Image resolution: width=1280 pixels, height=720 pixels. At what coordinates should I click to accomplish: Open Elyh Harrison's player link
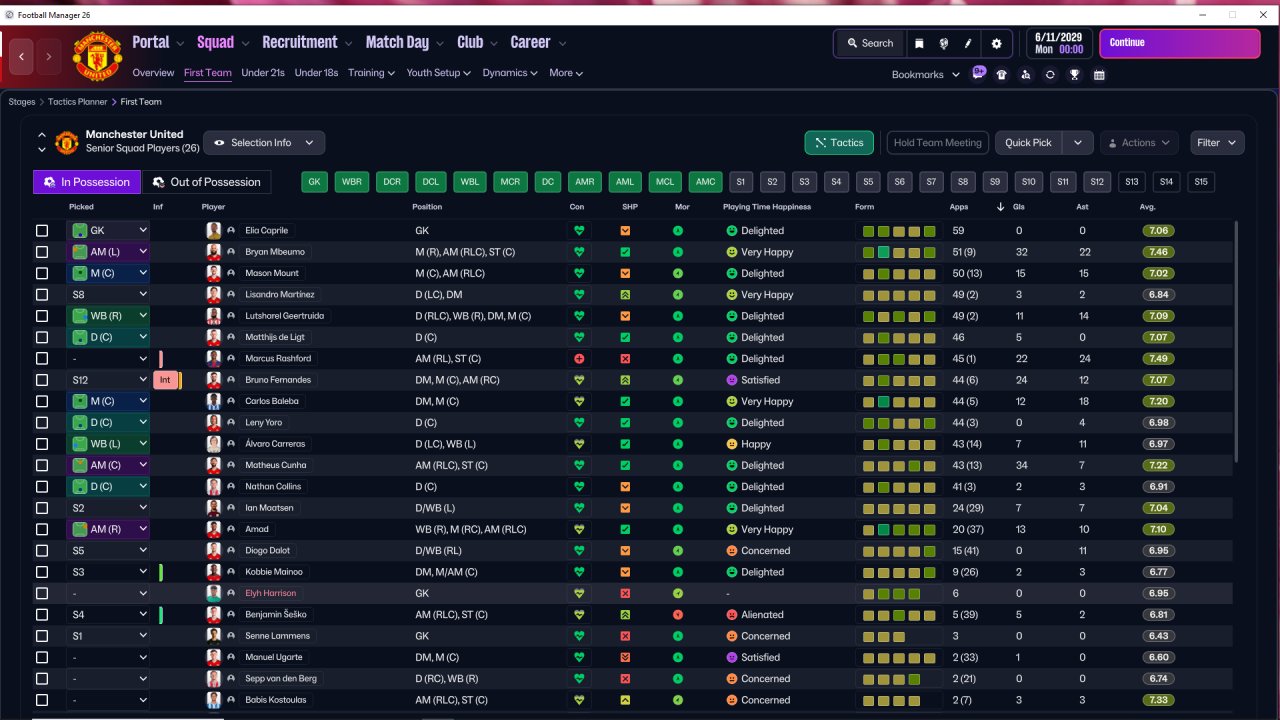[x=271, y=593]
